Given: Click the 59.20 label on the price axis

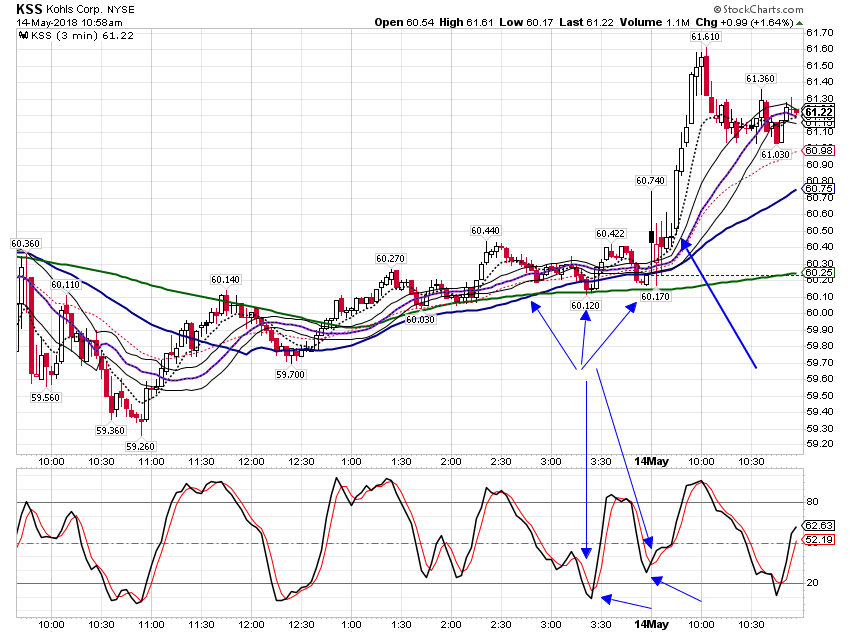Looking at the screenshot, I should click(820, 444).
